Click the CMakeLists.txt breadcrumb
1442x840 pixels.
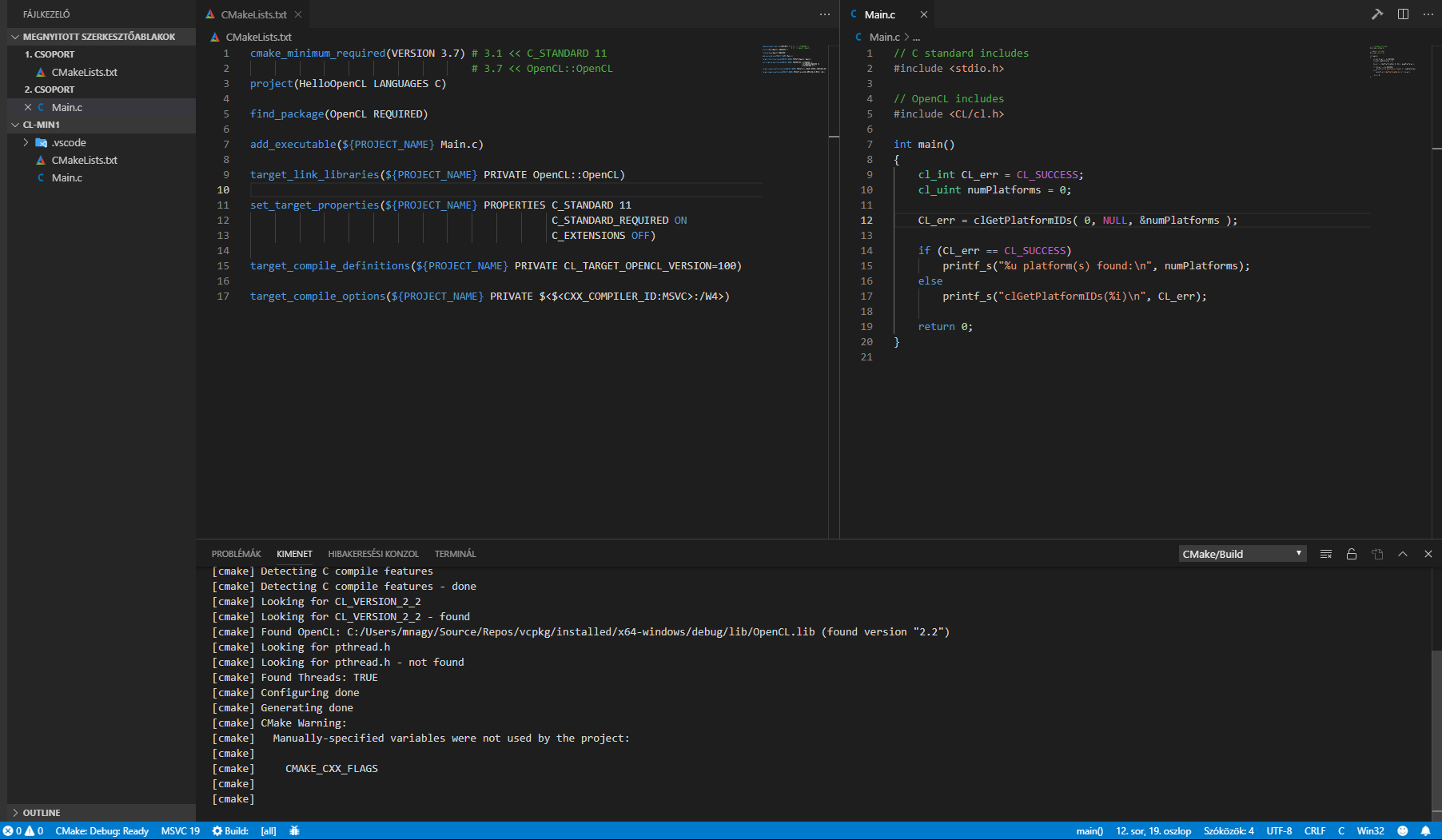pyautogui.click(x=258, y=37)
